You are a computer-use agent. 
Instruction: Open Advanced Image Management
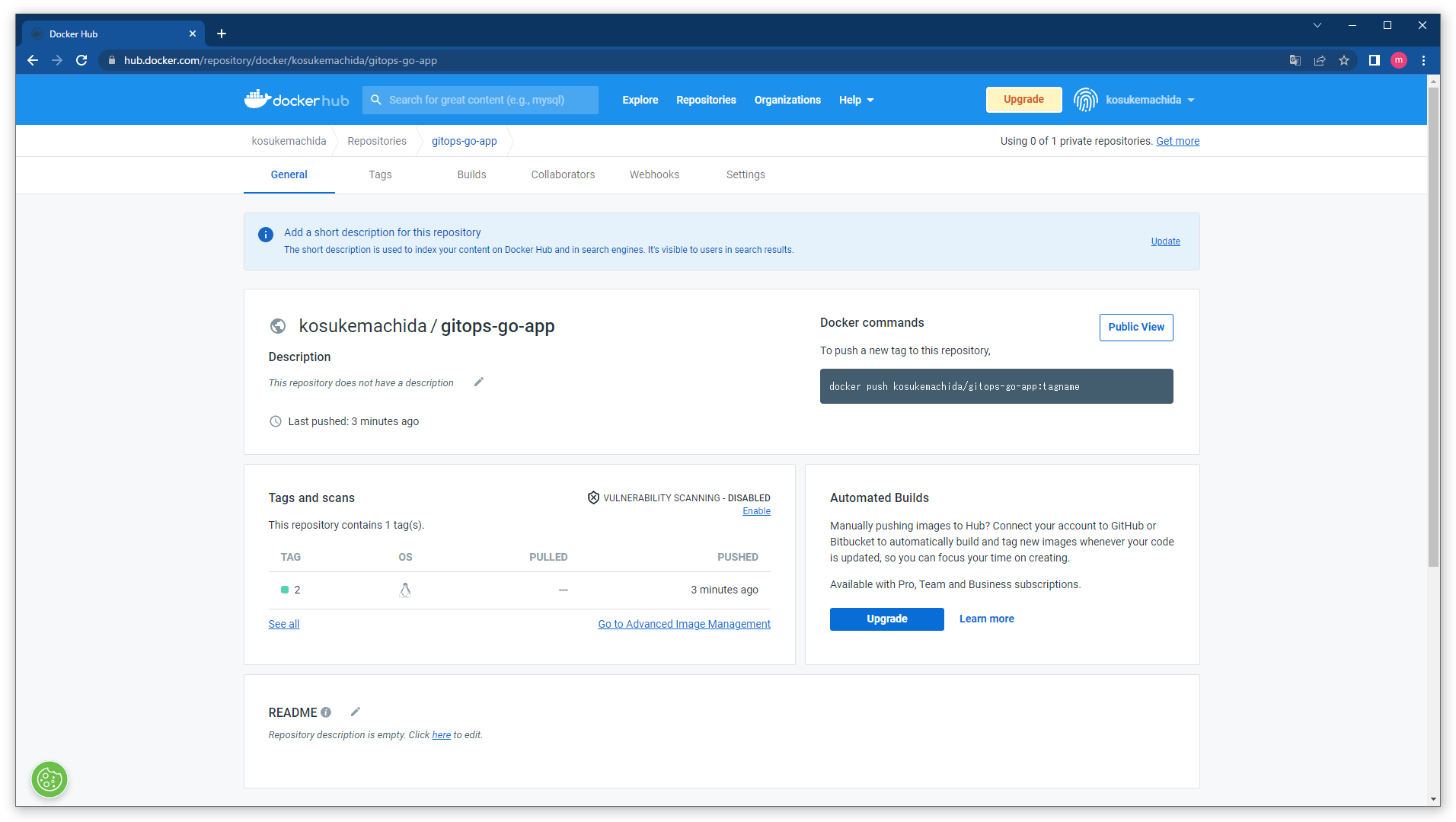tap(684, 623)
